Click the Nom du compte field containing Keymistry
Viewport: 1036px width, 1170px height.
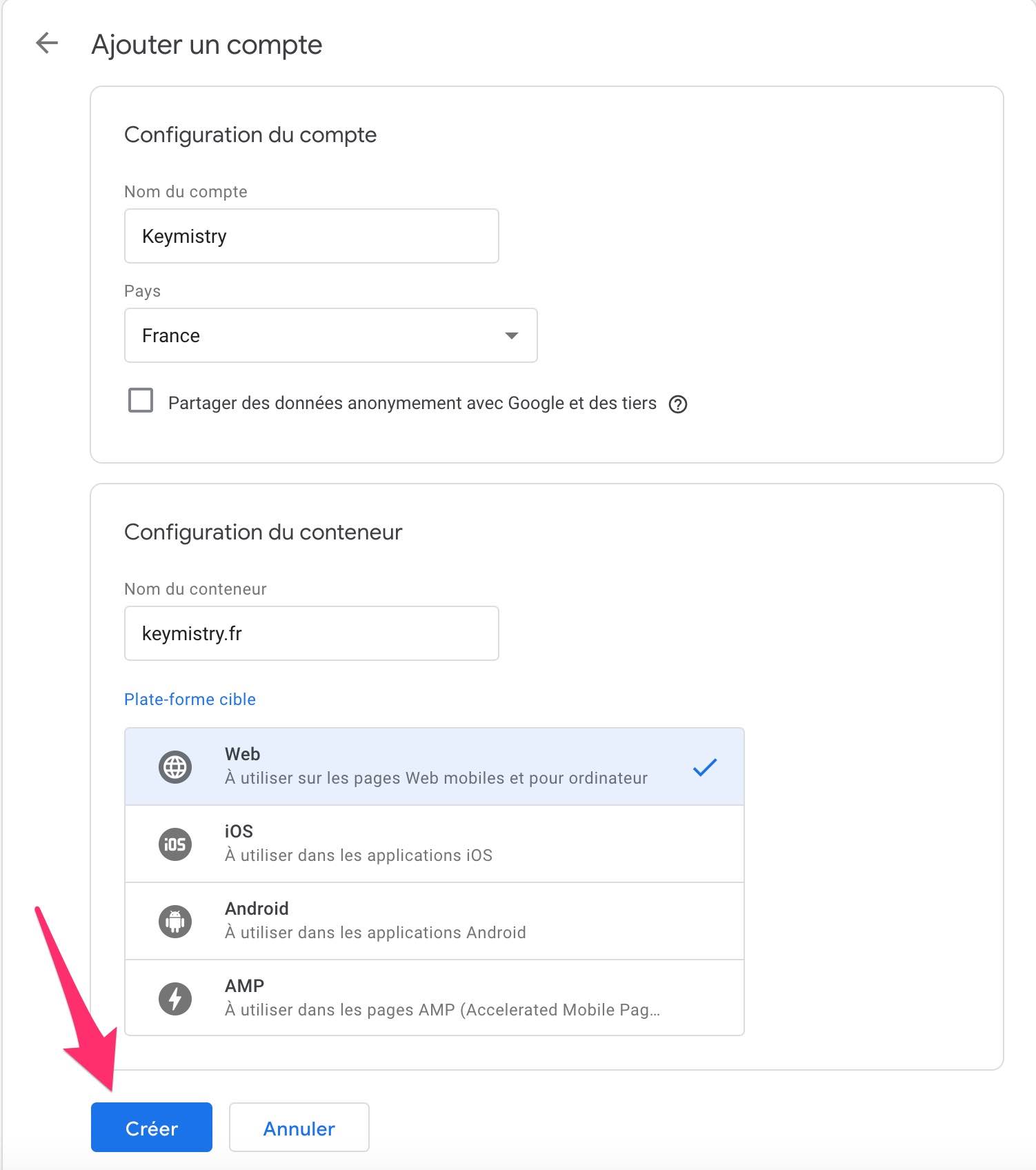click(311, 236)
